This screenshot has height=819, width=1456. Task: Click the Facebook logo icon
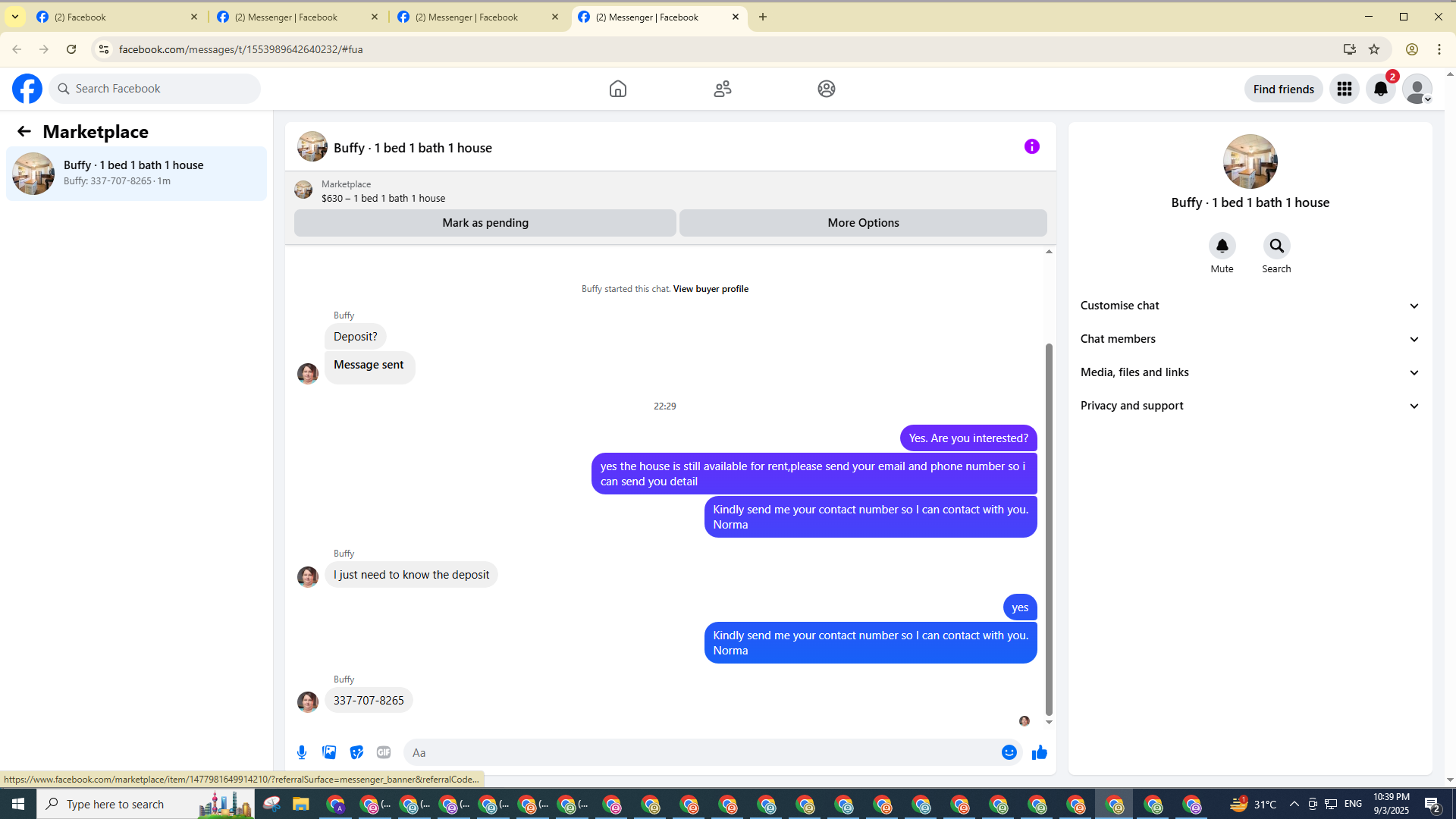(x=27, y=89)
